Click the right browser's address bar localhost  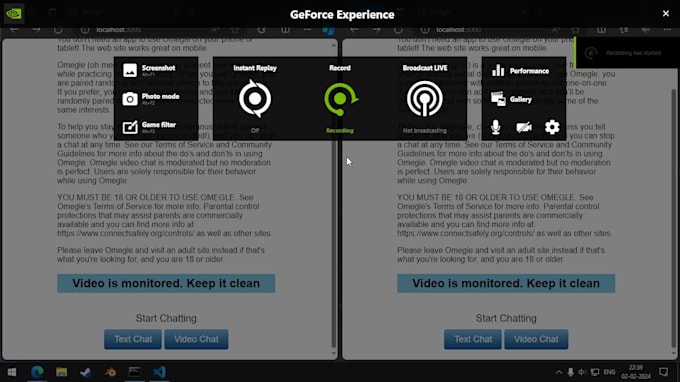pos(458,30)
